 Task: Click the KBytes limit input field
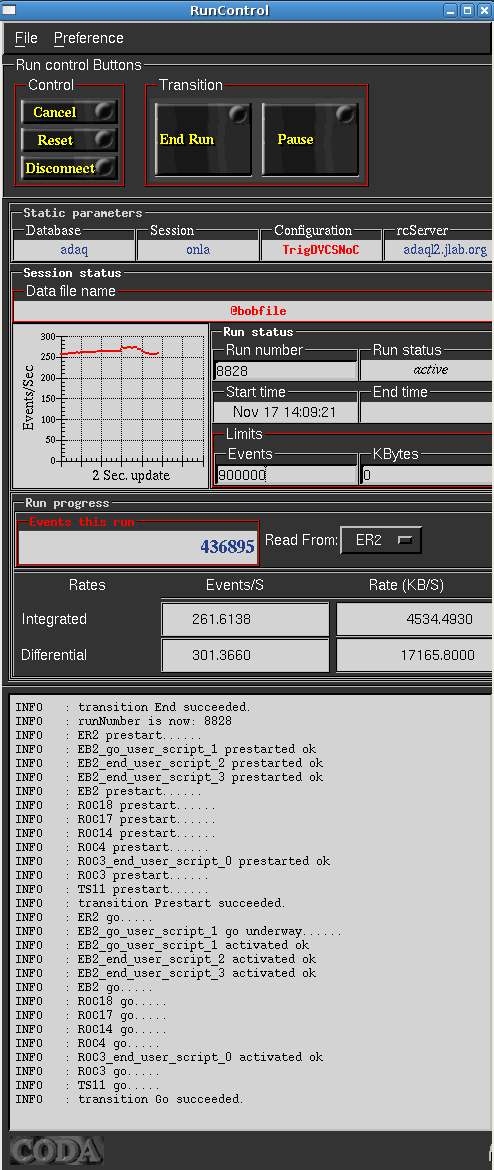click(x=427, y=475)
